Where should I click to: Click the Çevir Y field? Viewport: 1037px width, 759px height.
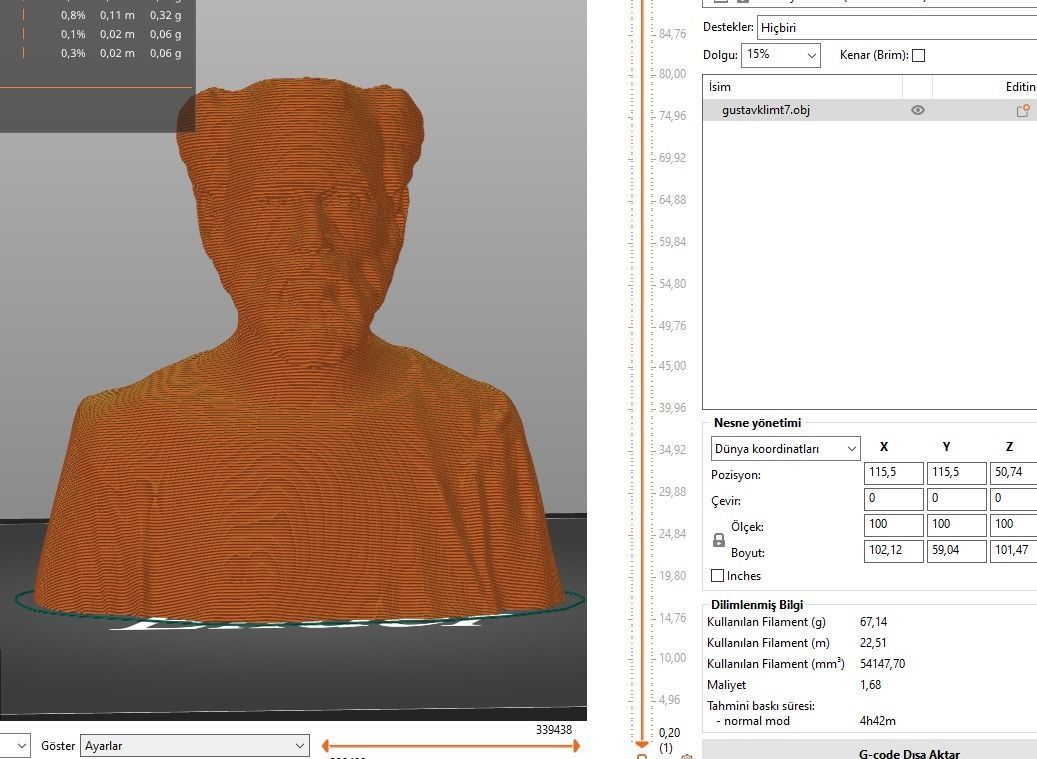pyautogui.click(x=956, y=499)
